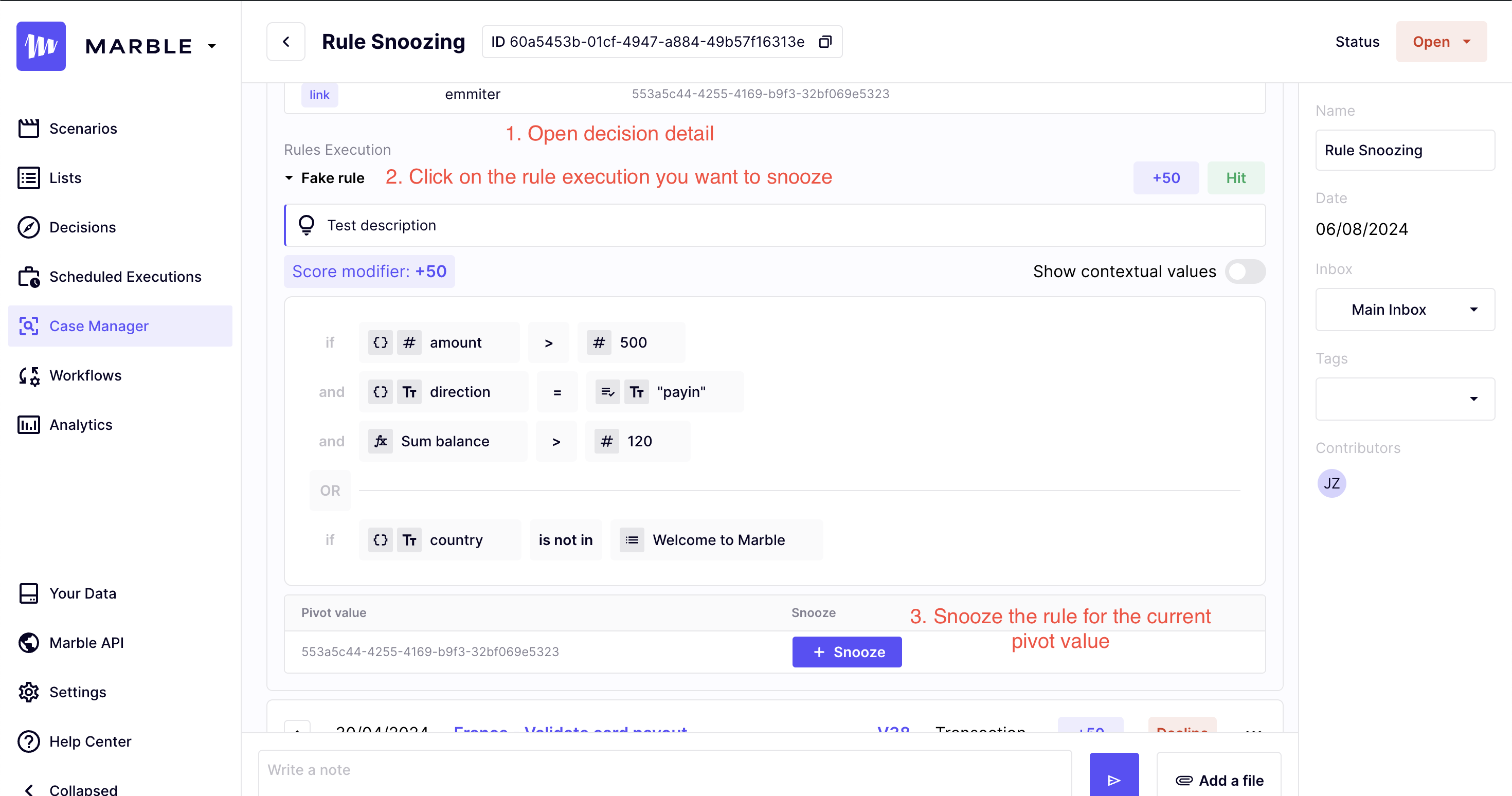Open the Tags dropdown
The width and height of the screenshot is (1512, 796).
pyautogui.click(x=1405, y=399)
